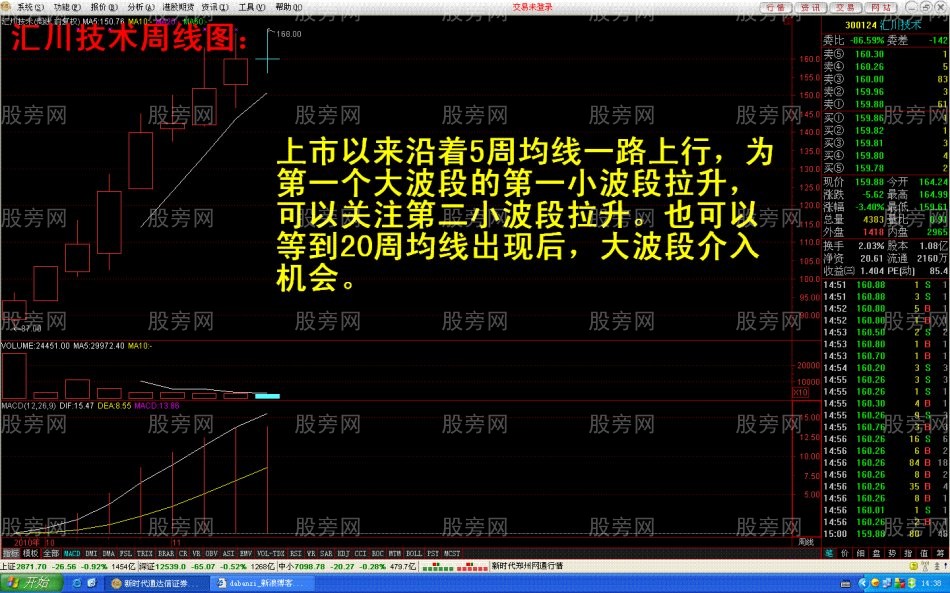Click the 中小 index value 7098.78
This screenshot has width=950, height=593.
(310, 566)
